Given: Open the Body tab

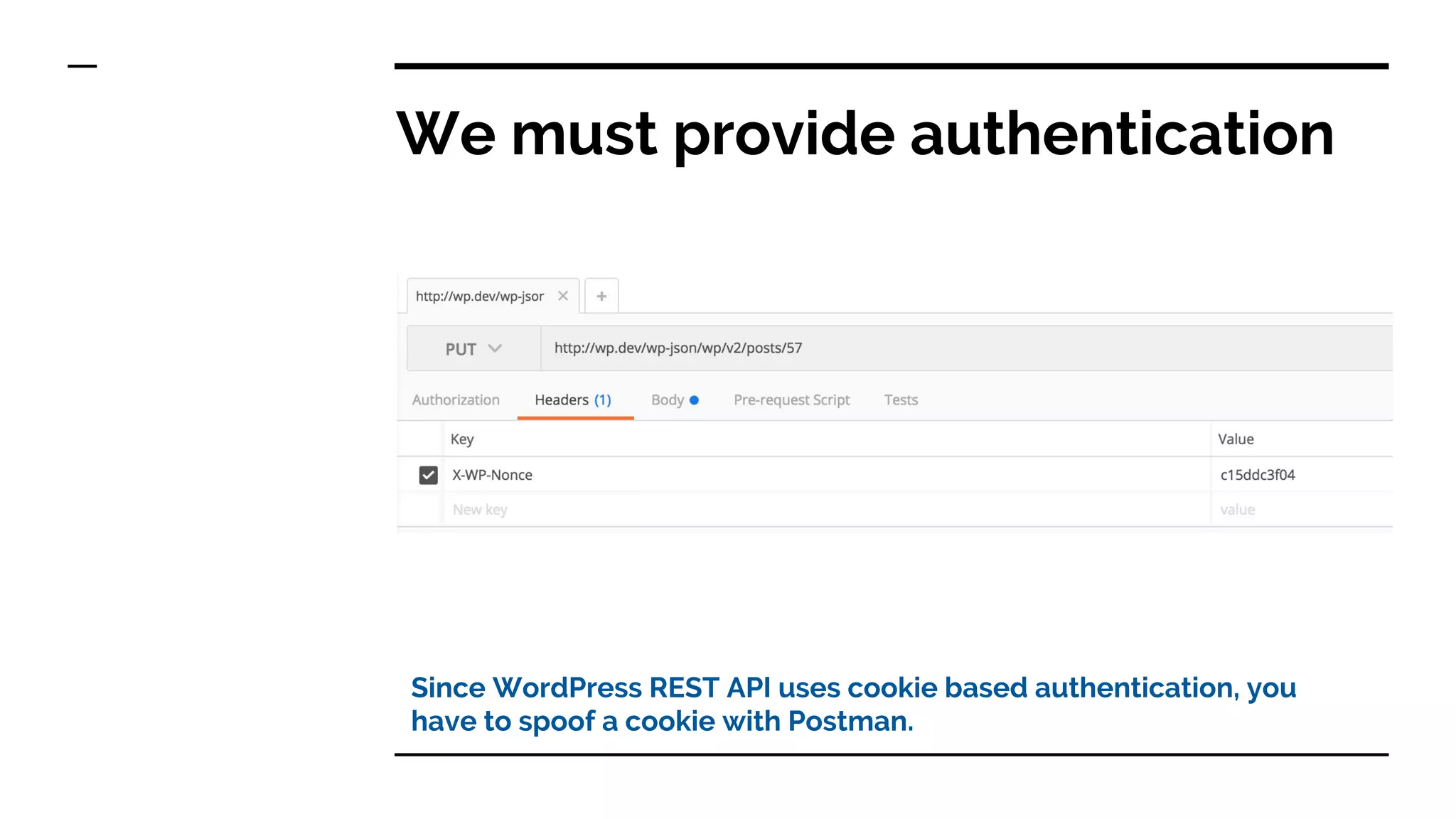Looking at the screenshot, I should tap(675, 400).
